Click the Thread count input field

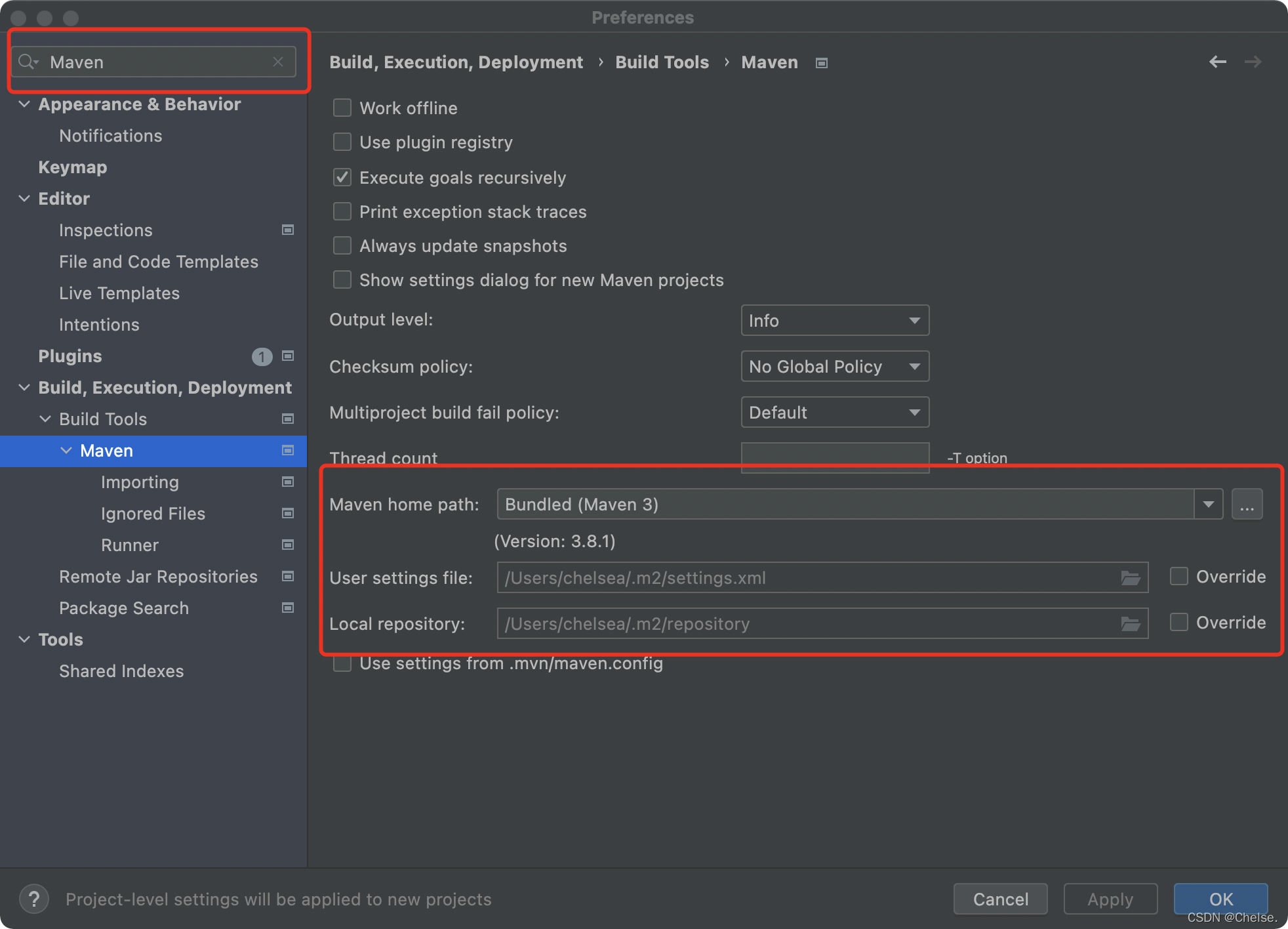[834, 455]
